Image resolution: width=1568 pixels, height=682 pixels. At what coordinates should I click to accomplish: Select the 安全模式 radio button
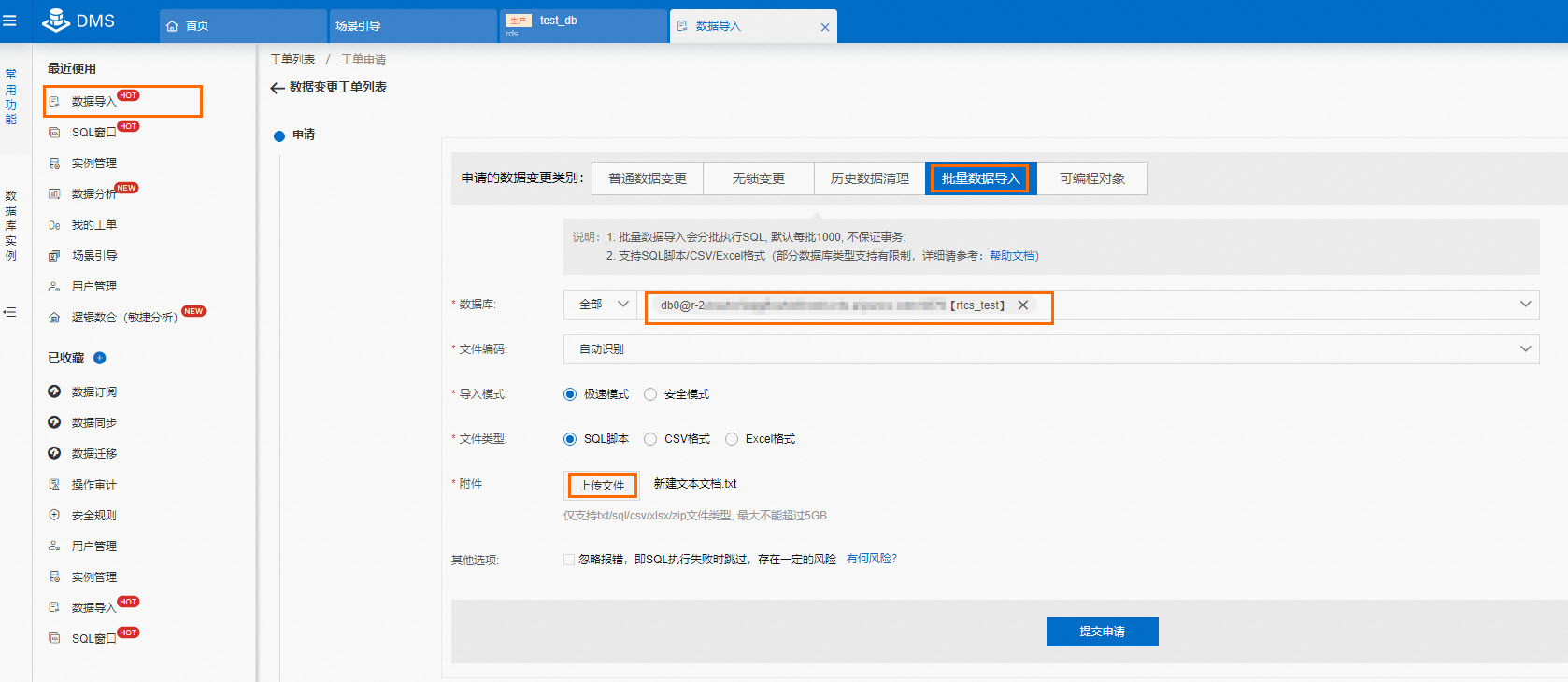[x=650, y=394]
